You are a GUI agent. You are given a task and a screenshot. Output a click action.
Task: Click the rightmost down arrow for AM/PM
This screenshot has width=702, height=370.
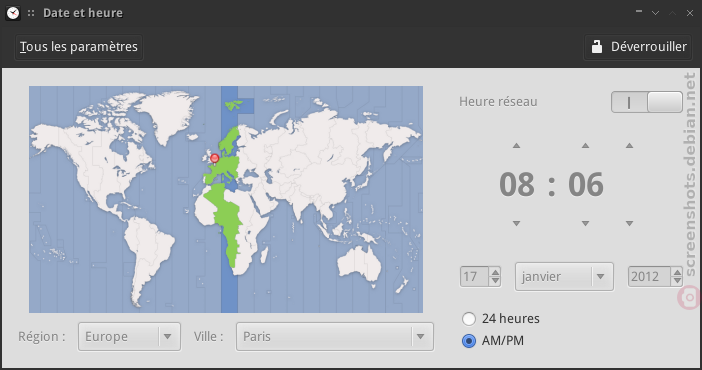pyautogui.click(x=629, y=223)
